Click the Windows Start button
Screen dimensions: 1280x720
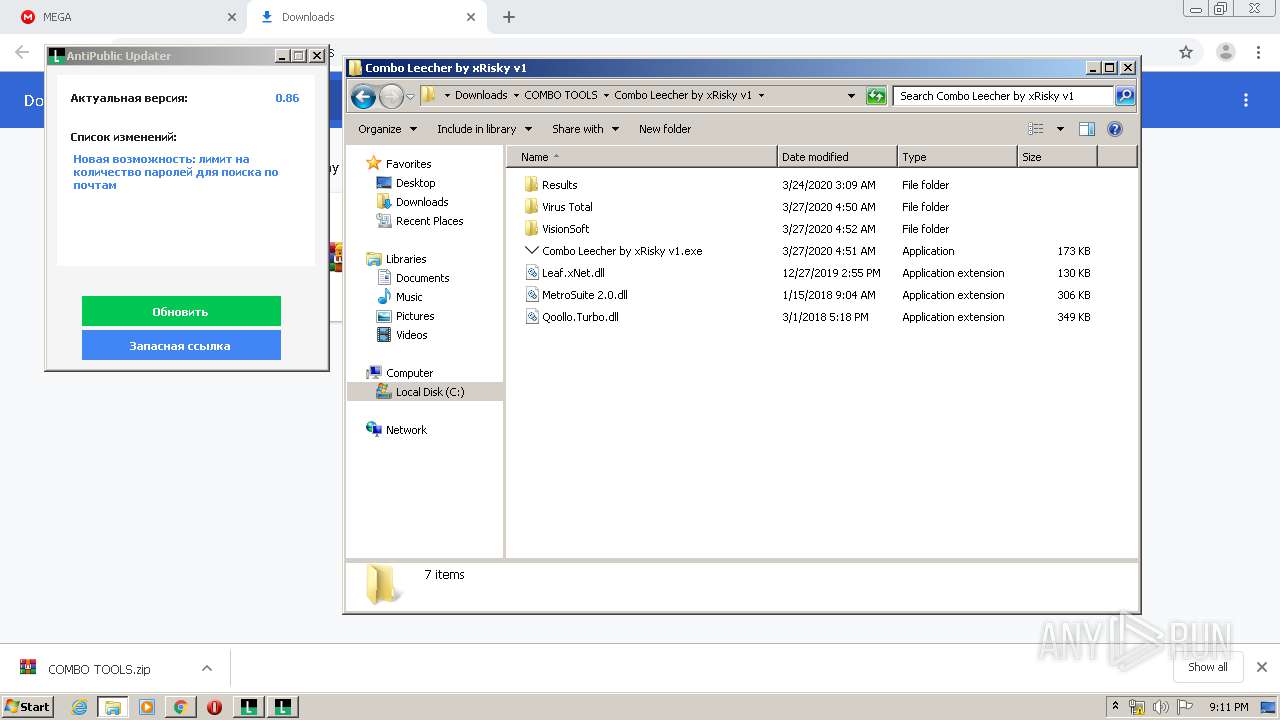28,706
